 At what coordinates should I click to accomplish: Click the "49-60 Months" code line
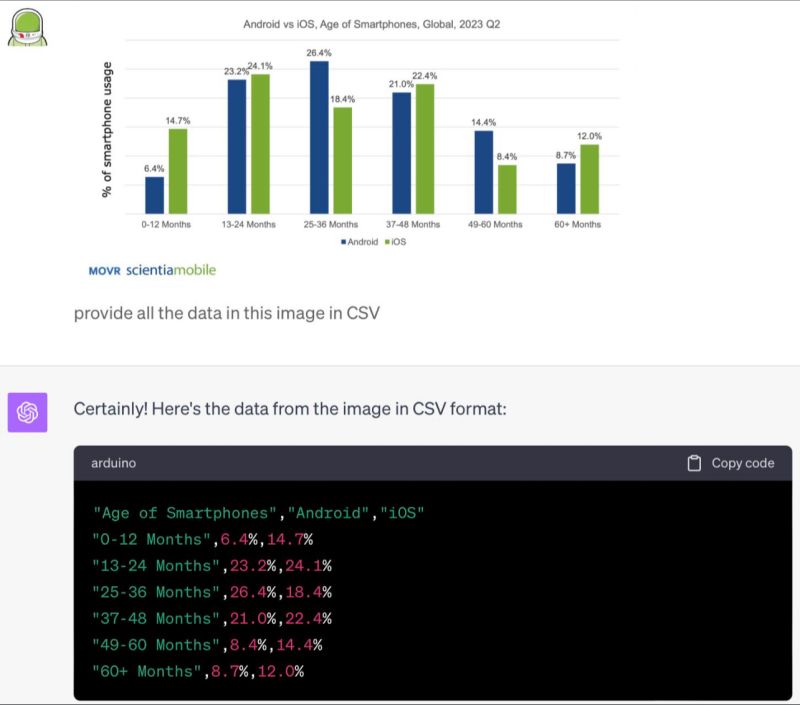[207, 645]
